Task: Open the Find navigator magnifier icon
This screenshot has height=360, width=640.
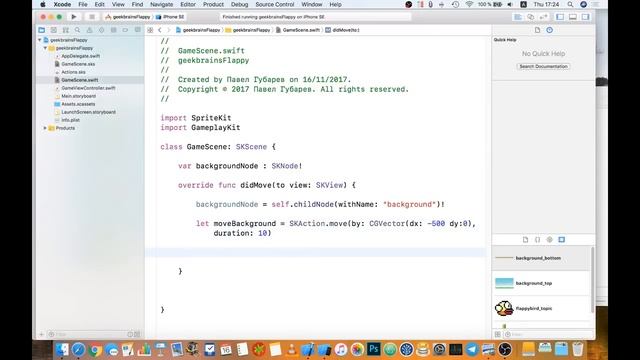Action: point(78,30)
